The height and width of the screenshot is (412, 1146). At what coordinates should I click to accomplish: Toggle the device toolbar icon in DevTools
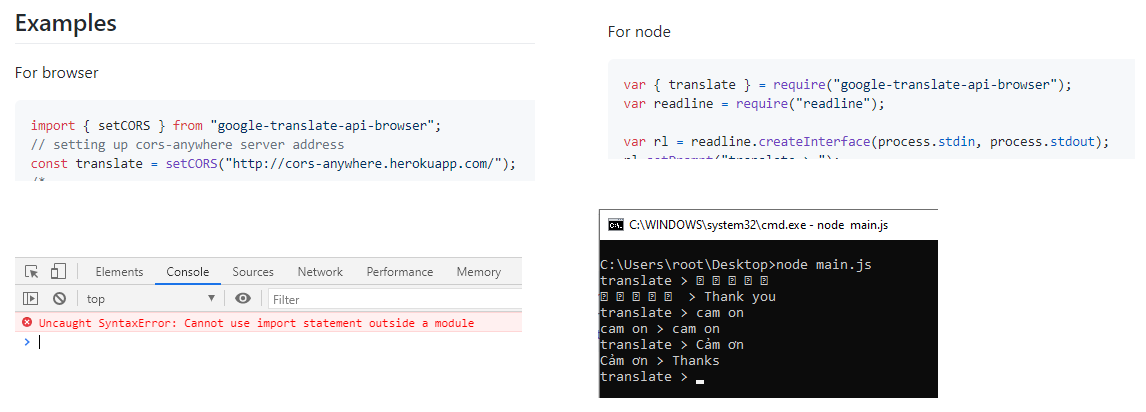(x=58, y=272)
